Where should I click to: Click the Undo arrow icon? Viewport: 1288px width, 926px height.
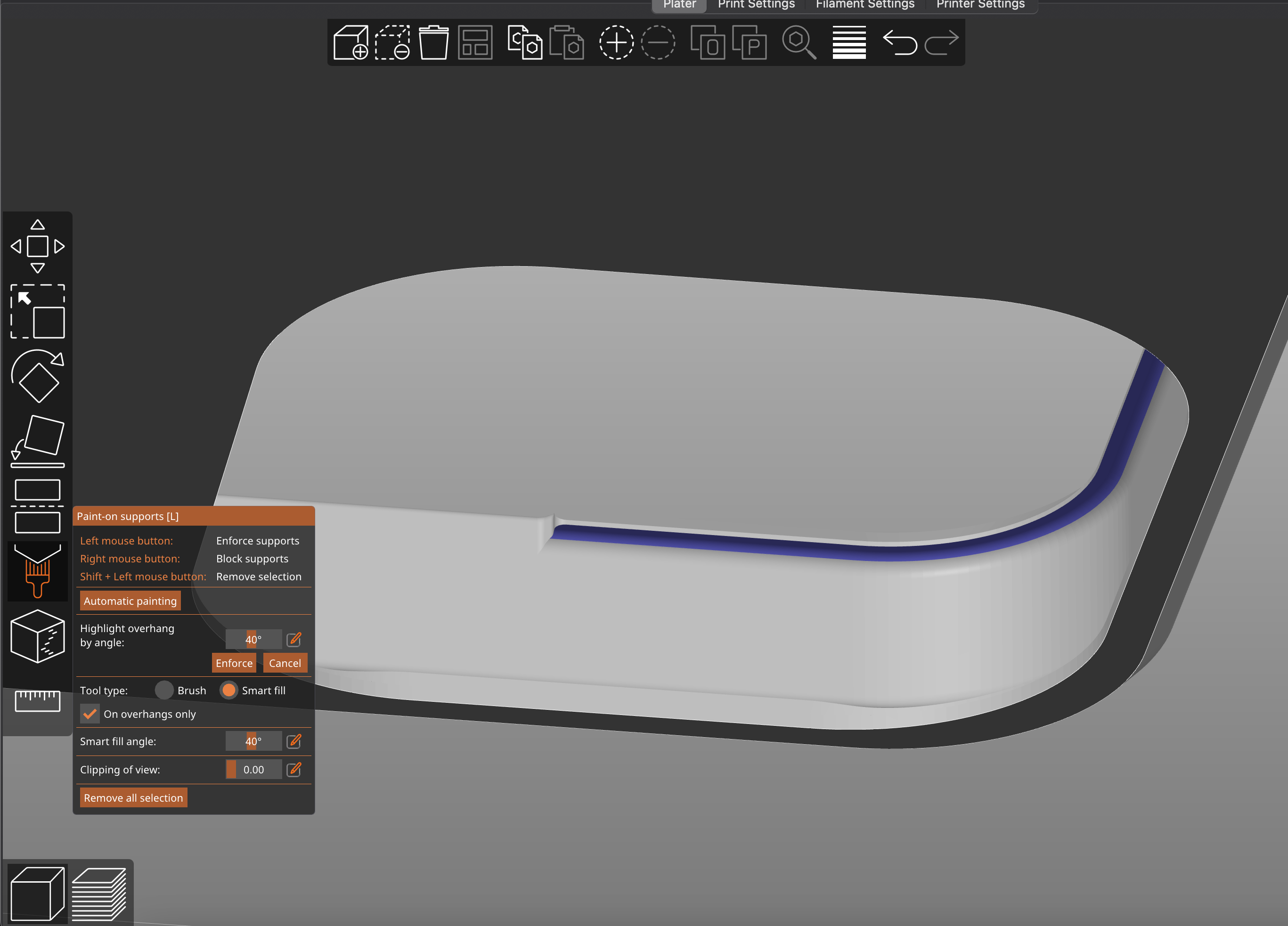899,42
